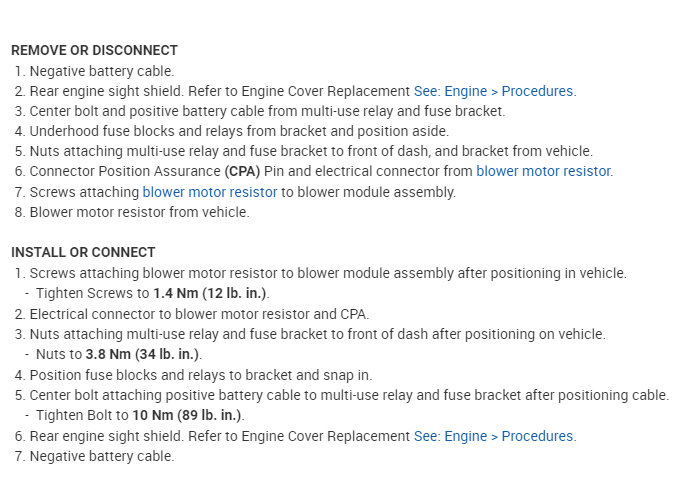
Task: Click the Nuts attaching bracket to front of dash removal step
Action: click(x=311, y=151)
